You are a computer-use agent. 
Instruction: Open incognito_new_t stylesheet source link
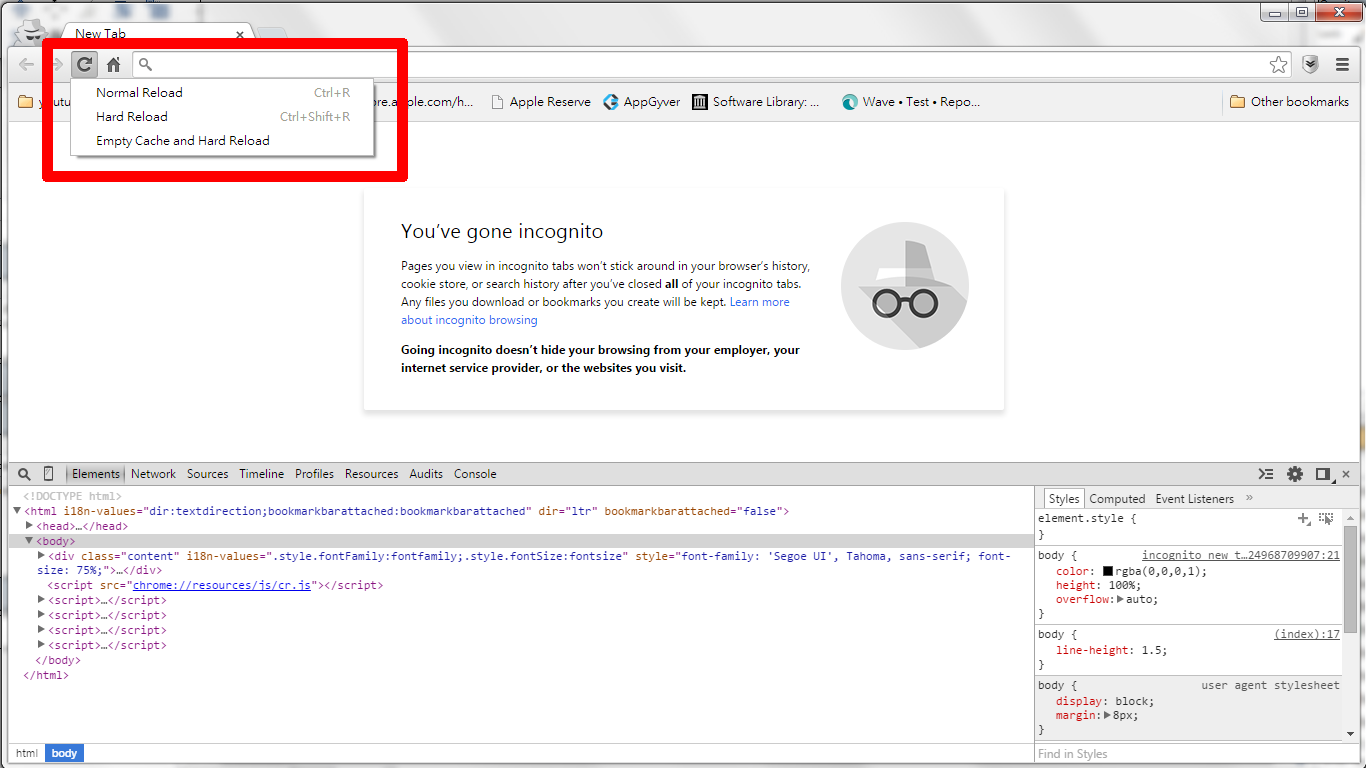pos(1241,555)
